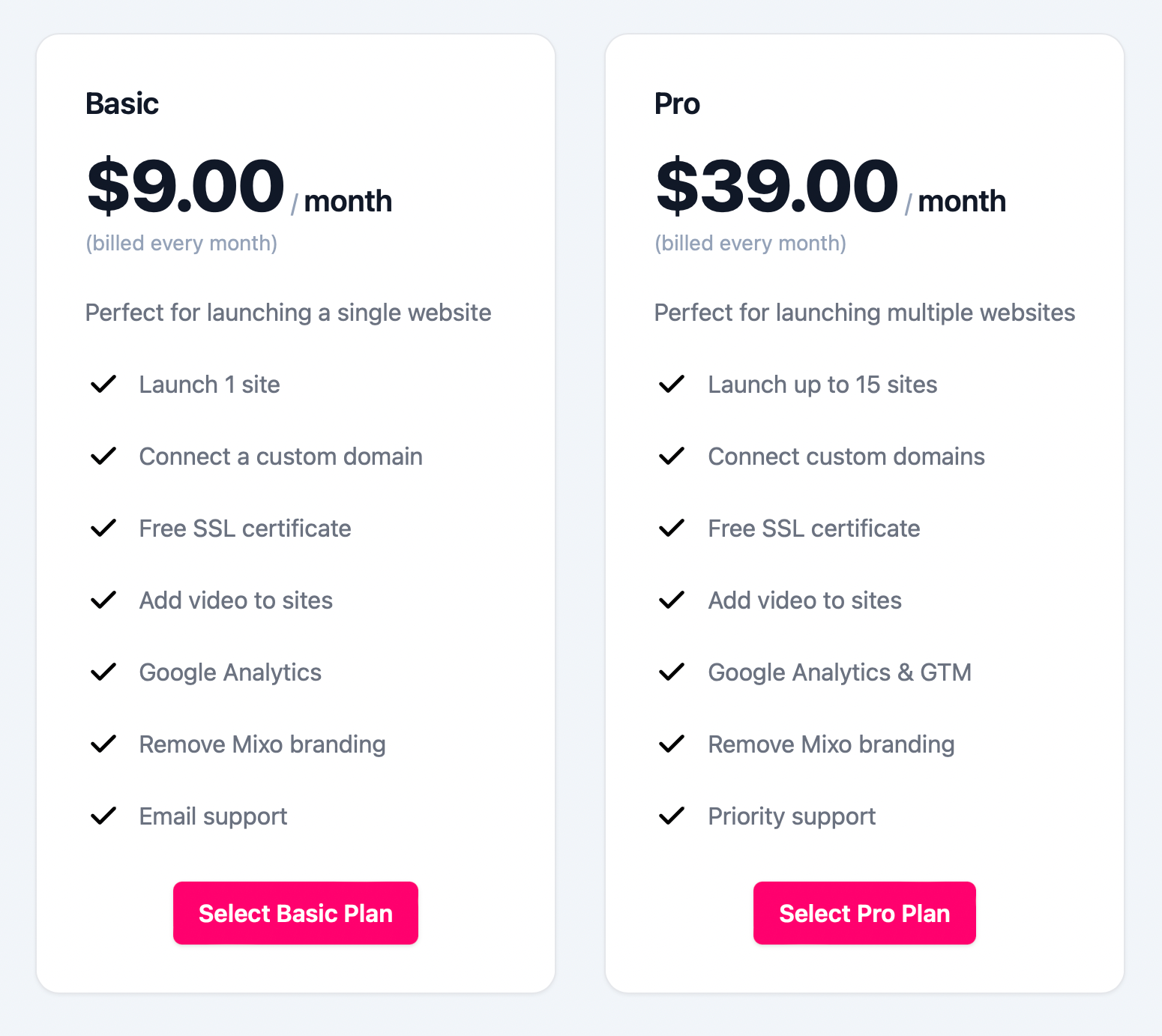
Task: Click checkmark next to Priority support
Action: pyautogui.click(x=672, y=816)
